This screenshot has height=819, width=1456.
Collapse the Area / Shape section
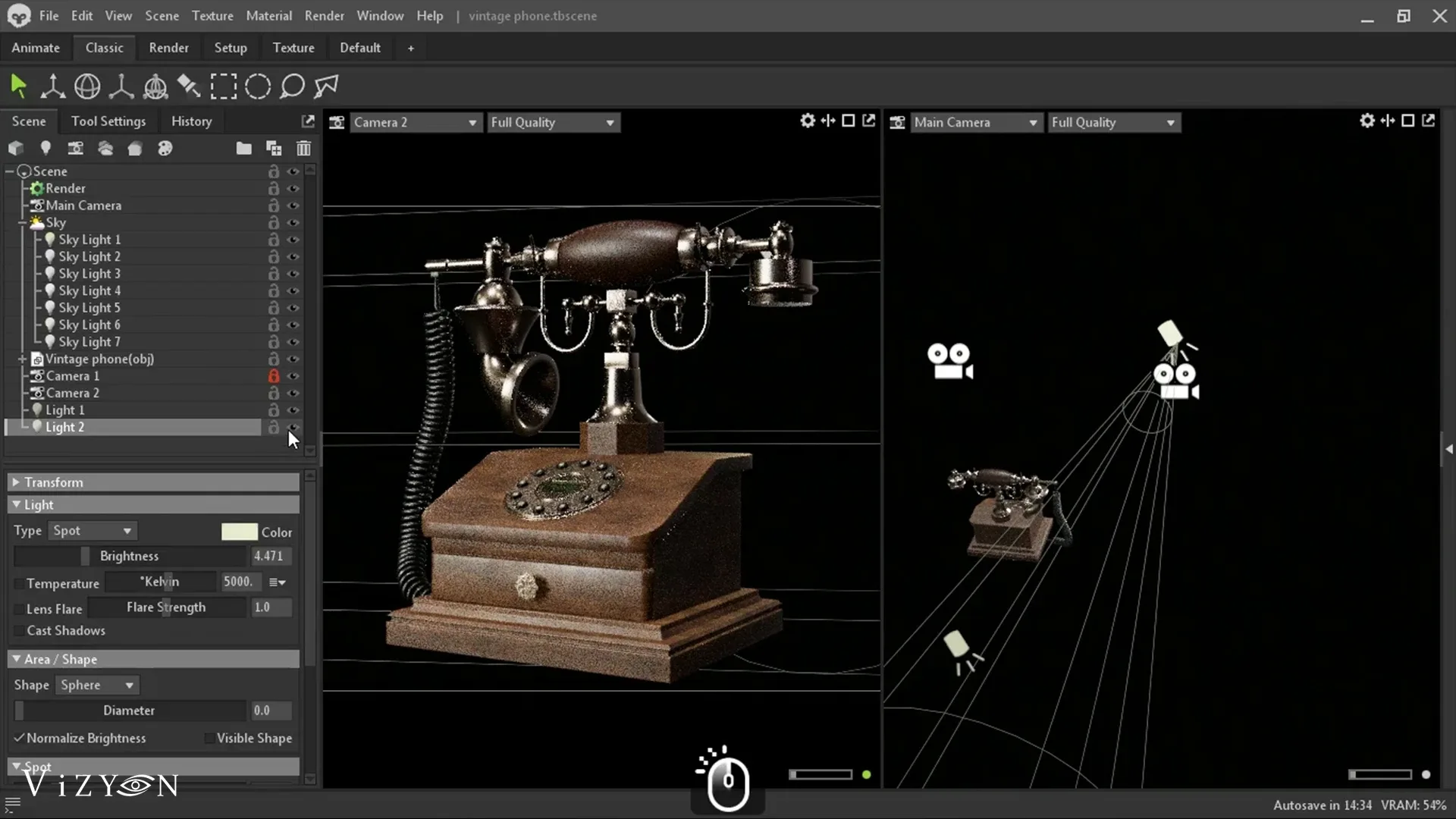[x=17, y=659]
